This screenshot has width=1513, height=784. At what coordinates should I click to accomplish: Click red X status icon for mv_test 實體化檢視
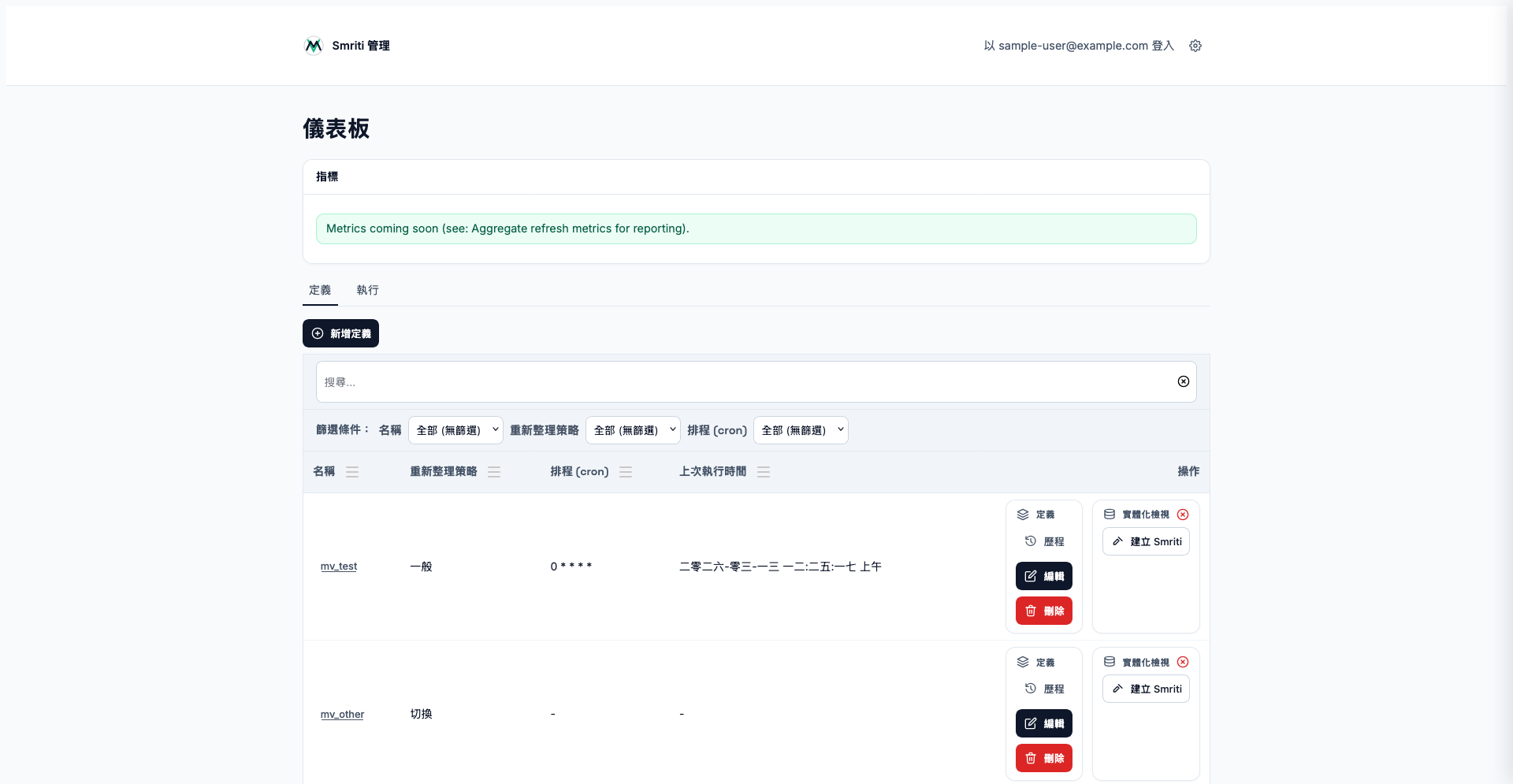[1182, 515]
